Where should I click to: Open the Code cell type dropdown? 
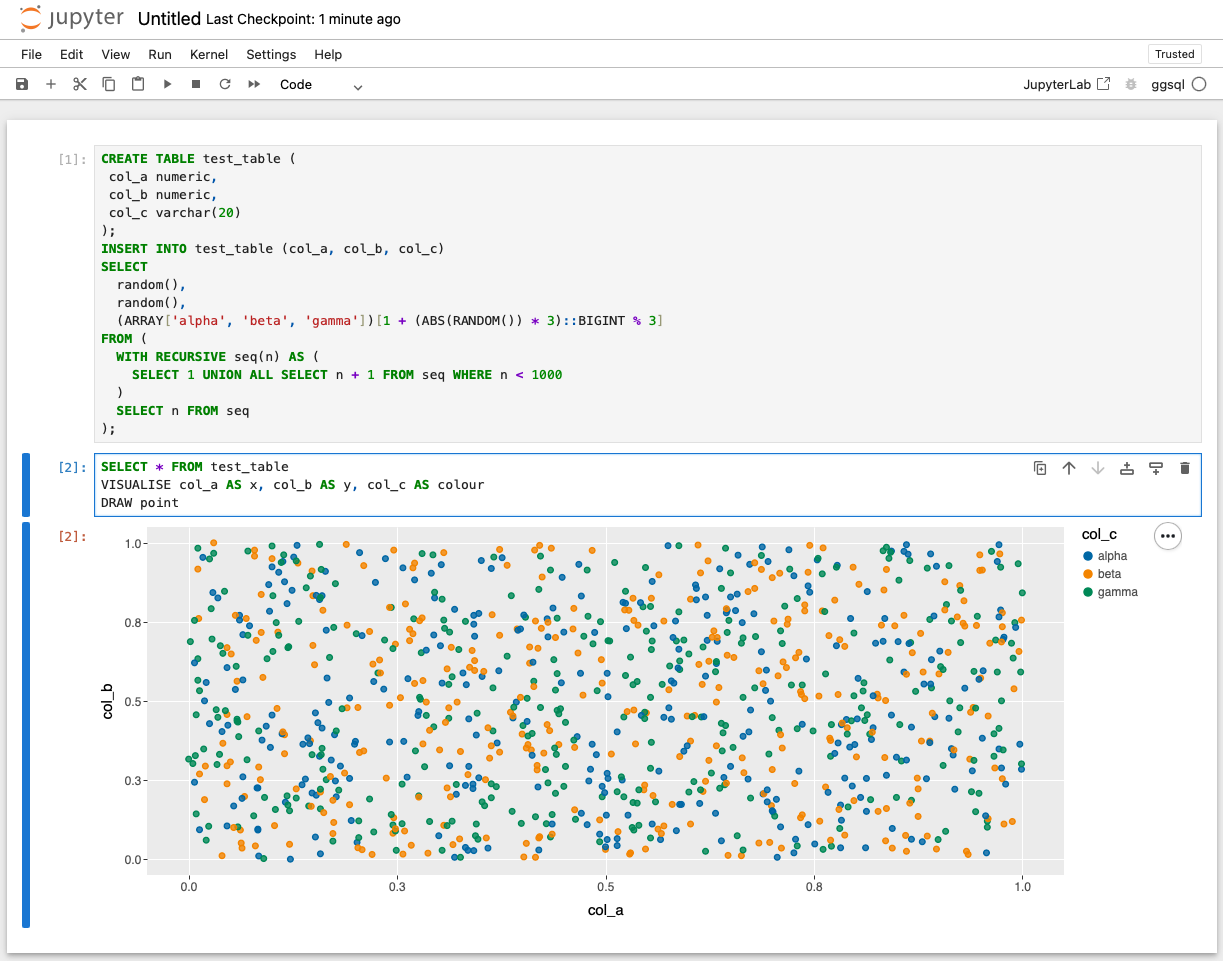[320, 85]
